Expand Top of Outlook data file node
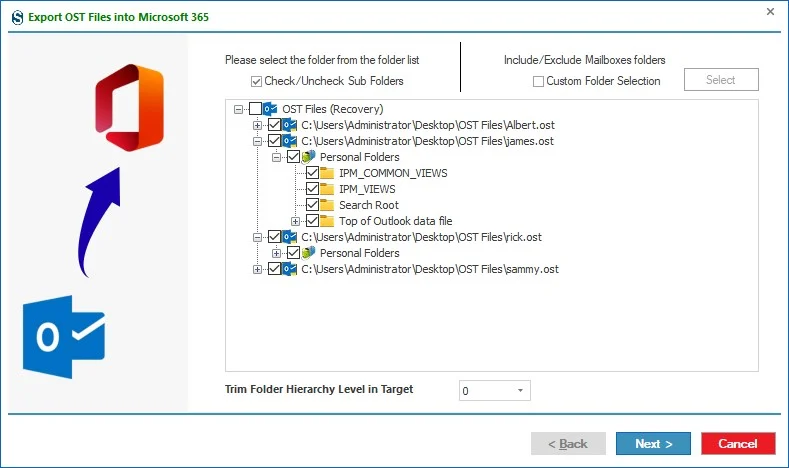This screenshot has width=789, height=468. point(295,221)
